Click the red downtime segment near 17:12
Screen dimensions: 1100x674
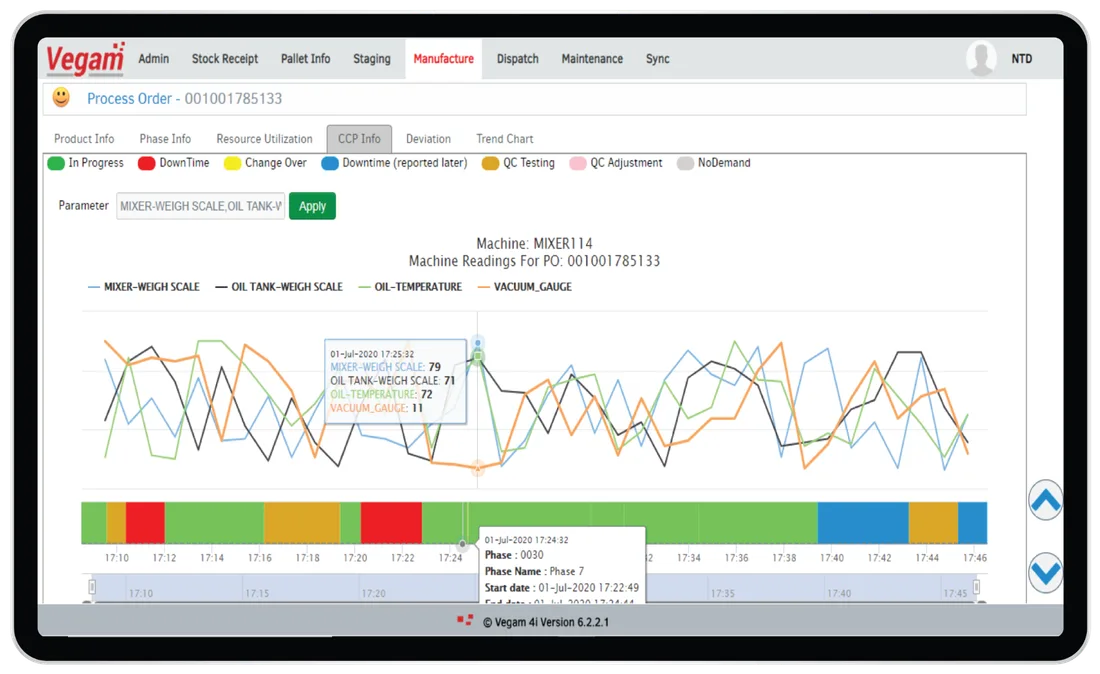145,523
